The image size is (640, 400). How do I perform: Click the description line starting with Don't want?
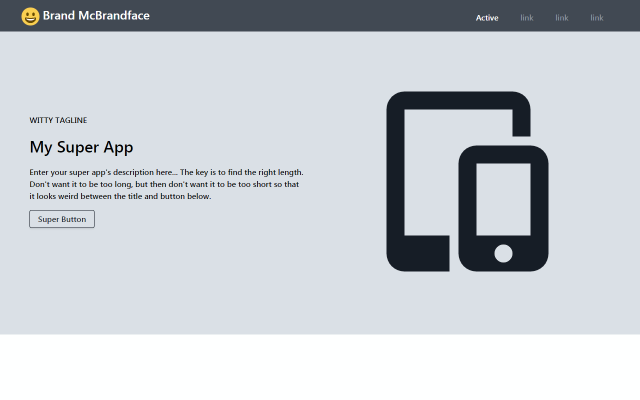(x=164, y=184)
